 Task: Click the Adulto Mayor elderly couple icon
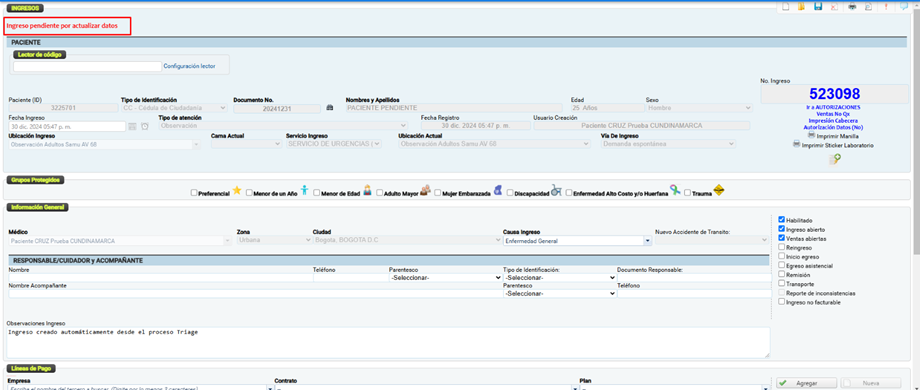pos(425,191)
